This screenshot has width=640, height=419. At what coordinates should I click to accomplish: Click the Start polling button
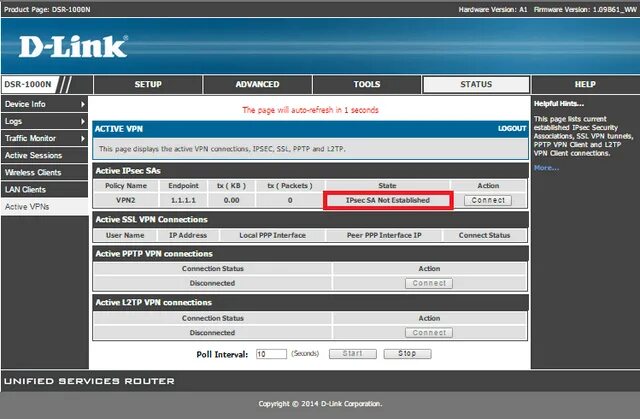coord(353,354)
